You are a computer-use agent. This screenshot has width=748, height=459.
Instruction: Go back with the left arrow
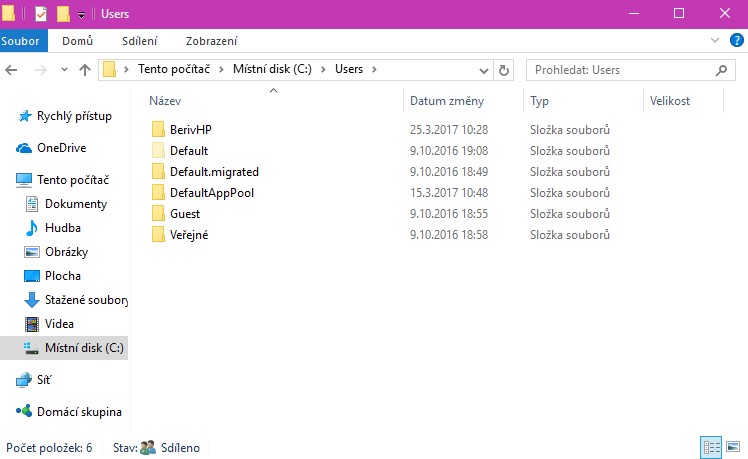click(x=11, y=70)
